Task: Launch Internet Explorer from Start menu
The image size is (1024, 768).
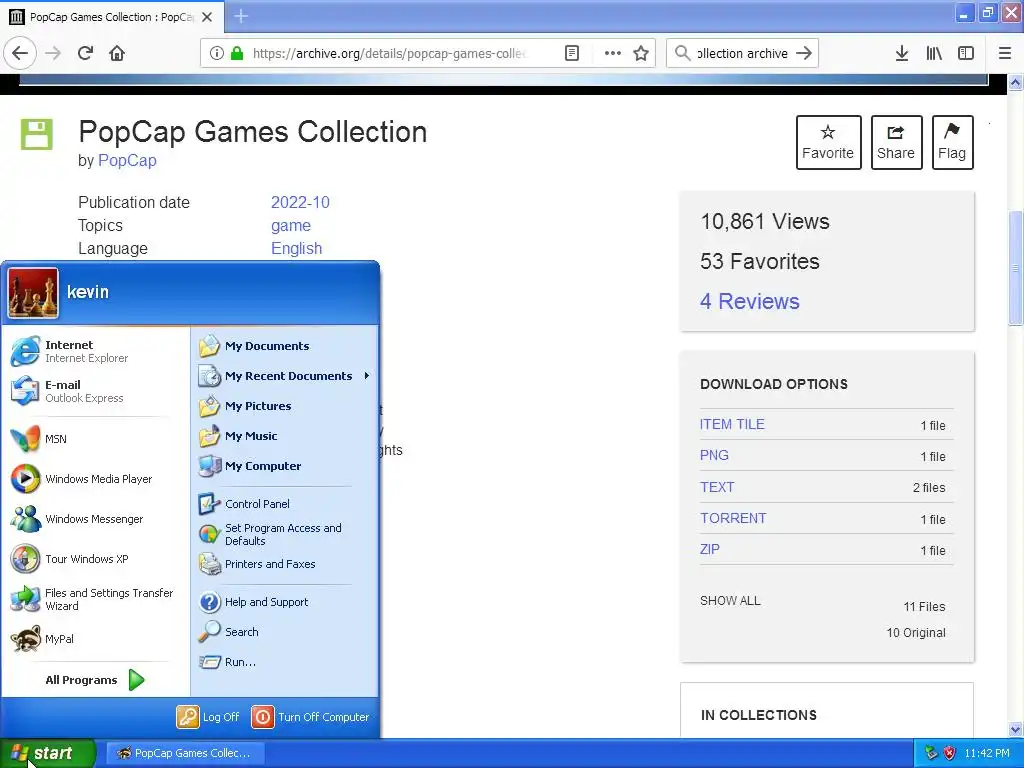Action: 95,351
